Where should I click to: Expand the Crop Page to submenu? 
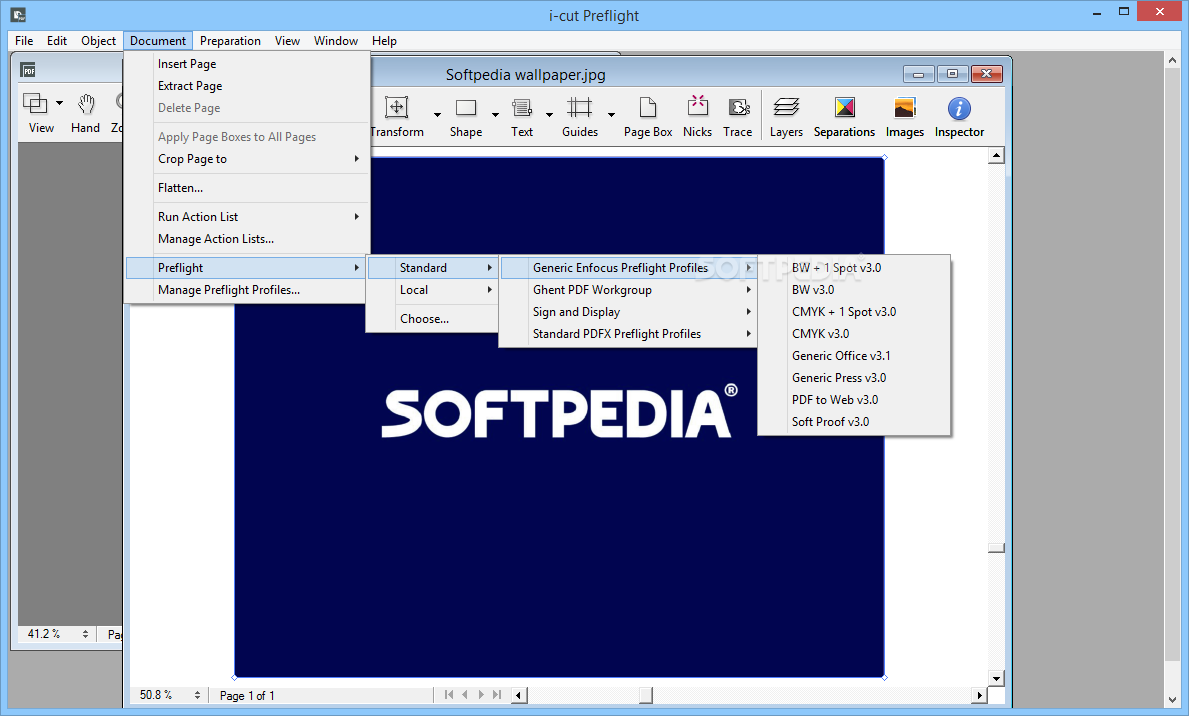tap(247, 159)
